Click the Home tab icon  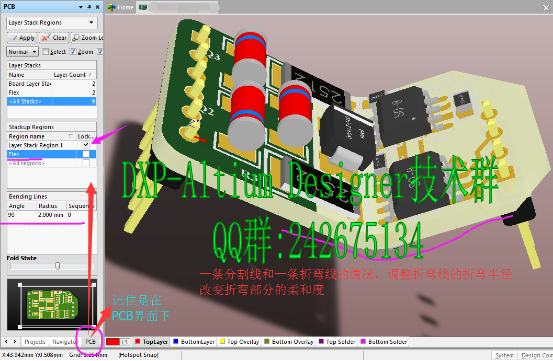112,7
